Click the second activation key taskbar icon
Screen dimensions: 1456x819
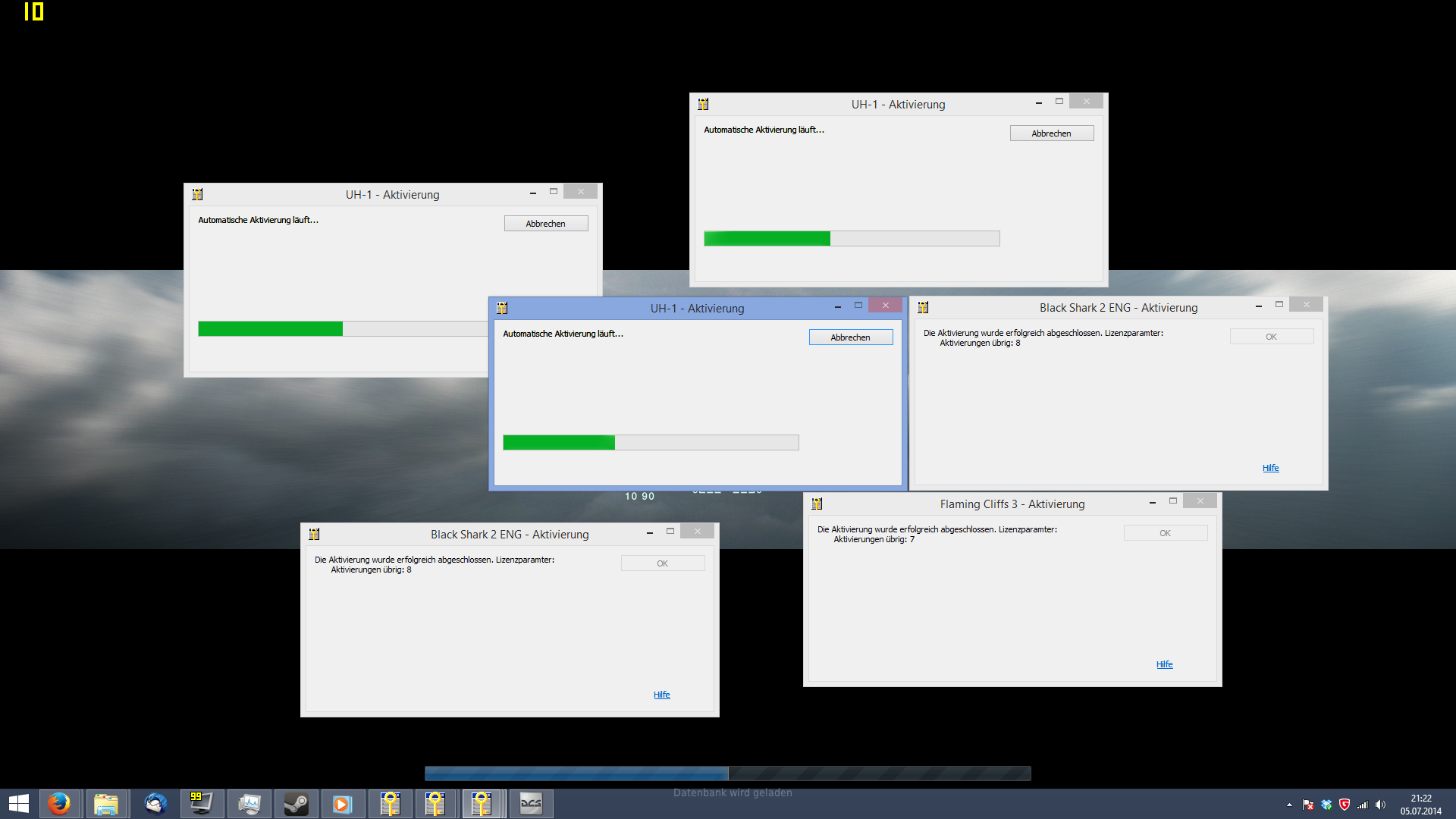click(435, 804)
